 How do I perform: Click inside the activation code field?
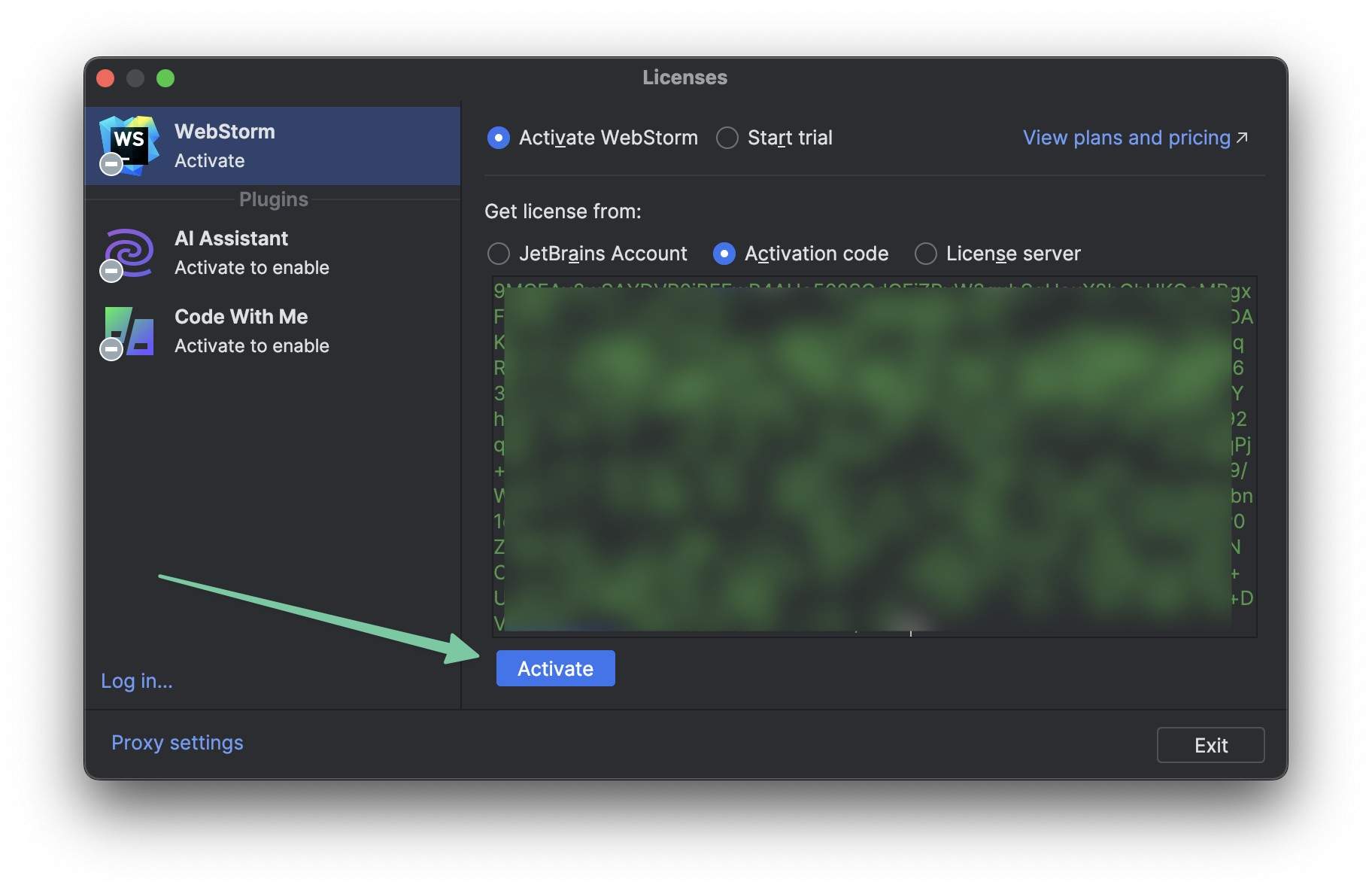pyautogui.click(x=873, y=452)
